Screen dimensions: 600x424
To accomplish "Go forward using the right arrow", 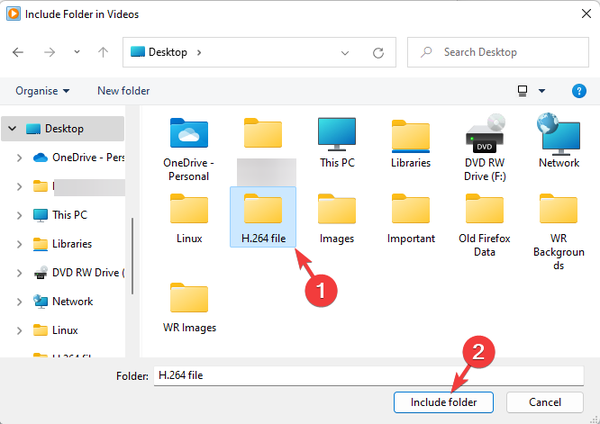I will [x=49, y=52].
